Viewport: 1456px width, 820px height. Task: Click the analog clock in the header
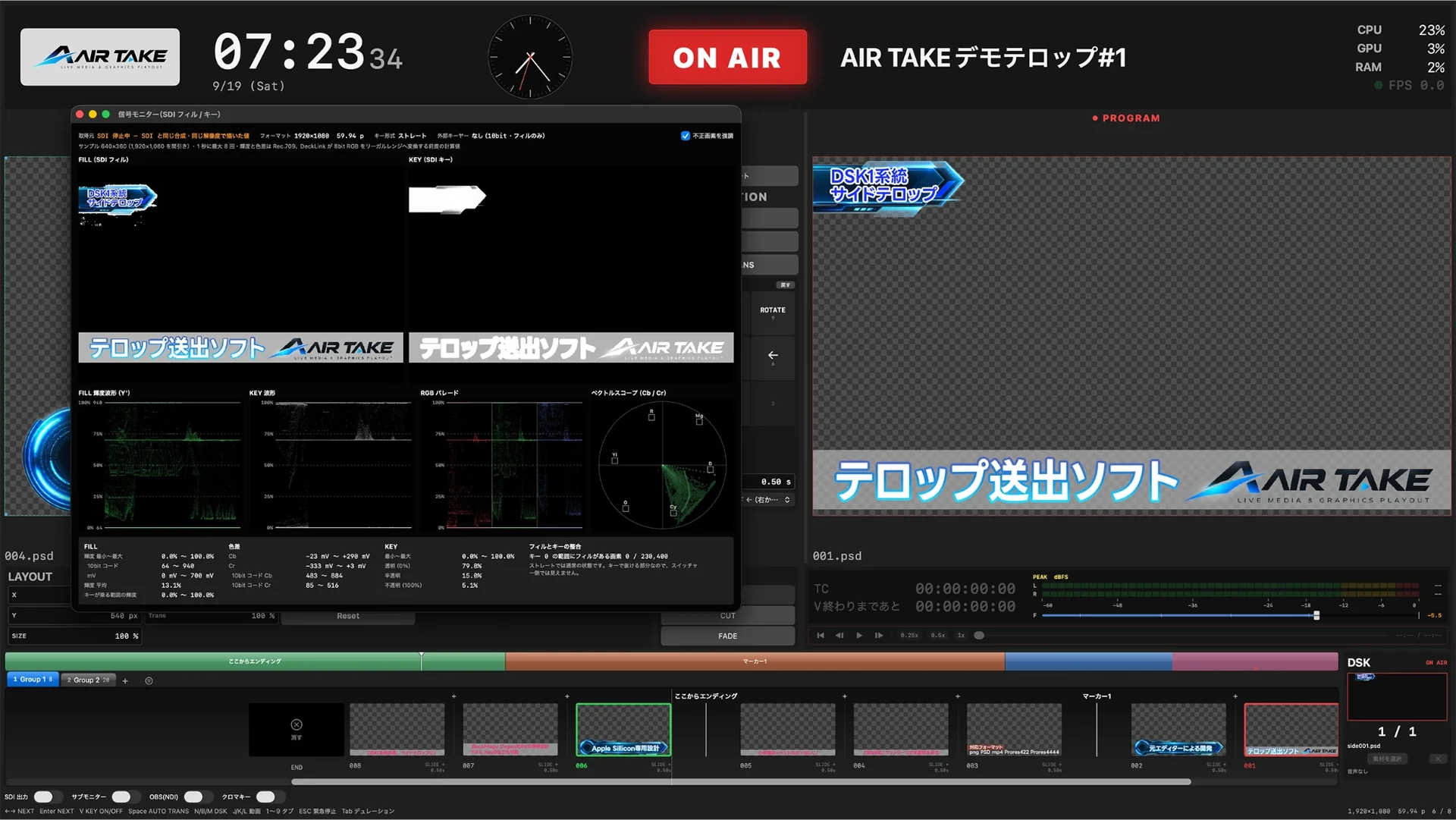(530, 57)
